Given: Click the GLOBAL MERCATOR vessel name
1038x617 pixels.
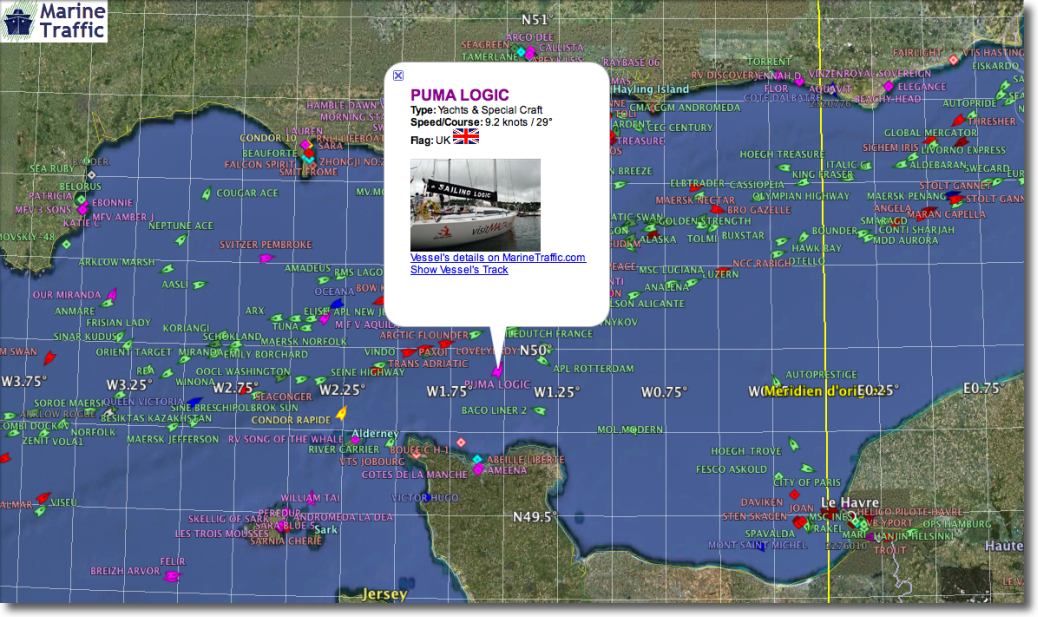Looking at the screenshot, I should 930,132.
